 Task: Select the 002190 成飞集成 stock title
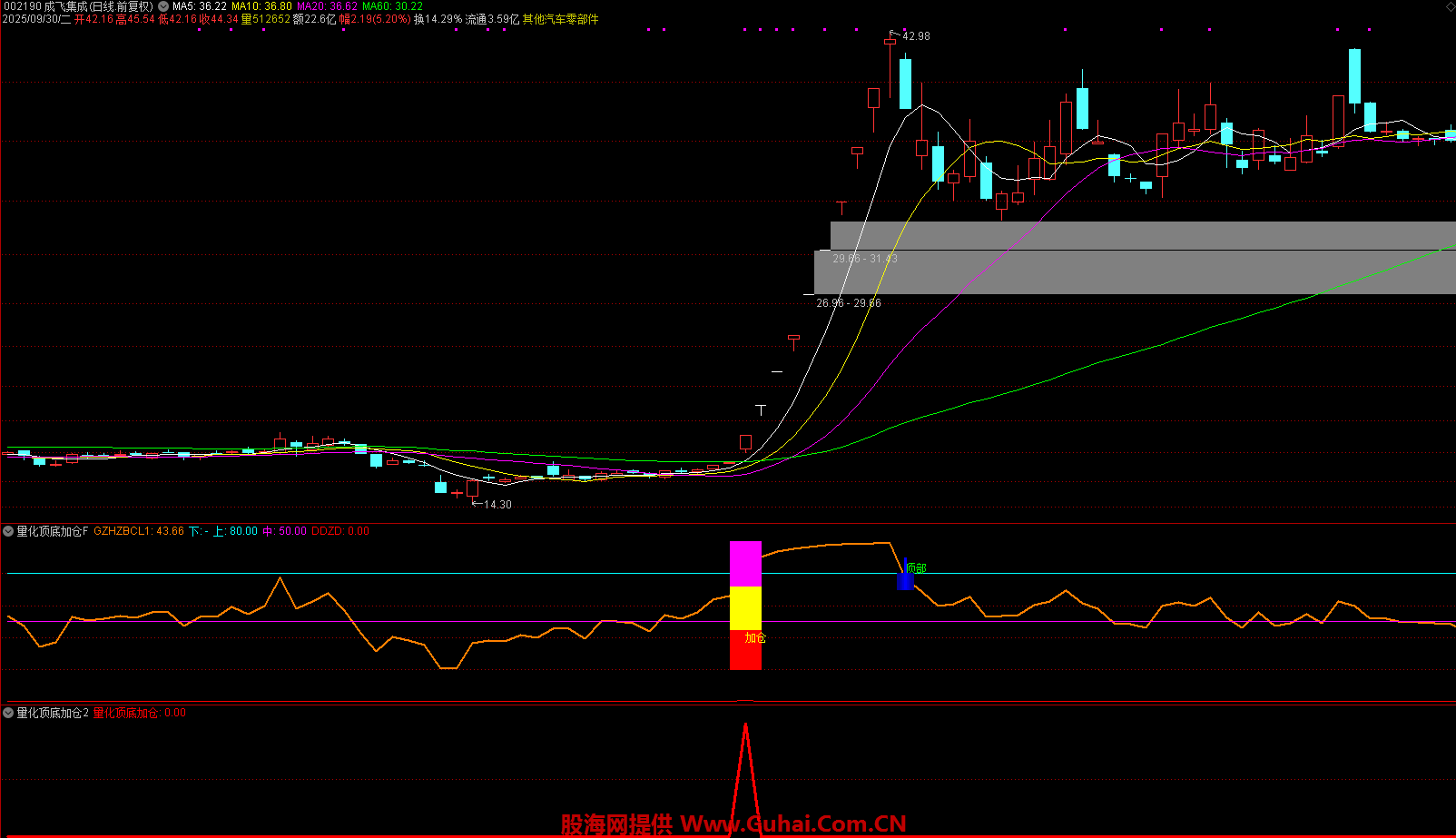click(x=77, y=6)
